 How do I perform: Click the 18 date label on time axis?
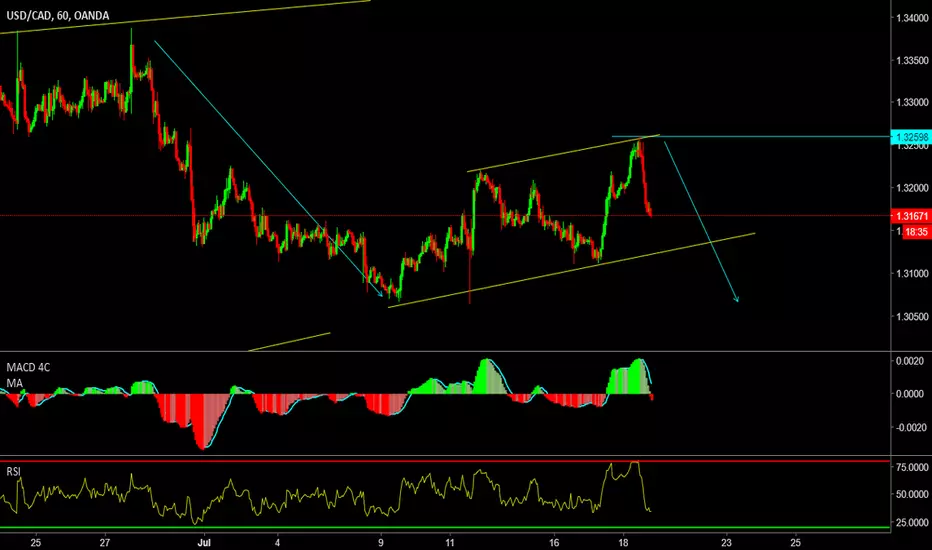623,542
